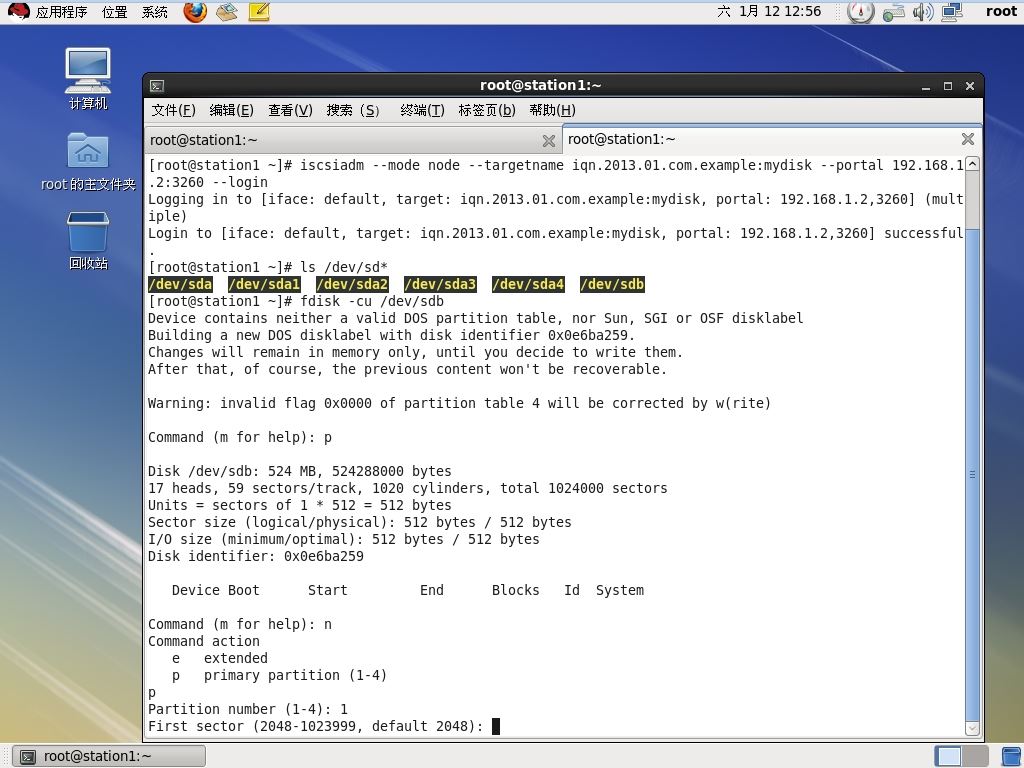Close the terminal window
This screenshot has height=768, width=1024.
point(970,86)
